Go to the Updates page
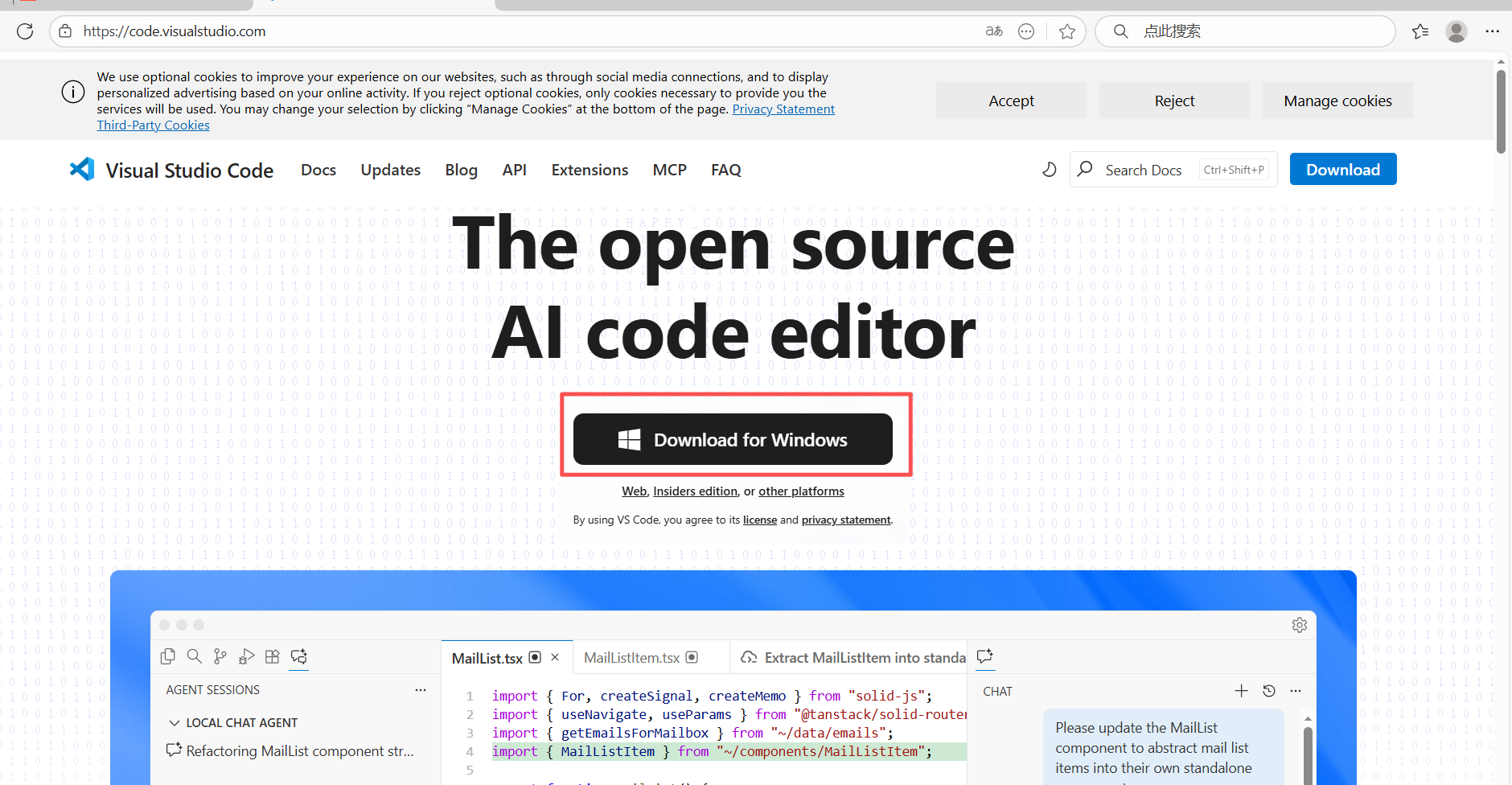 [391, 170]
